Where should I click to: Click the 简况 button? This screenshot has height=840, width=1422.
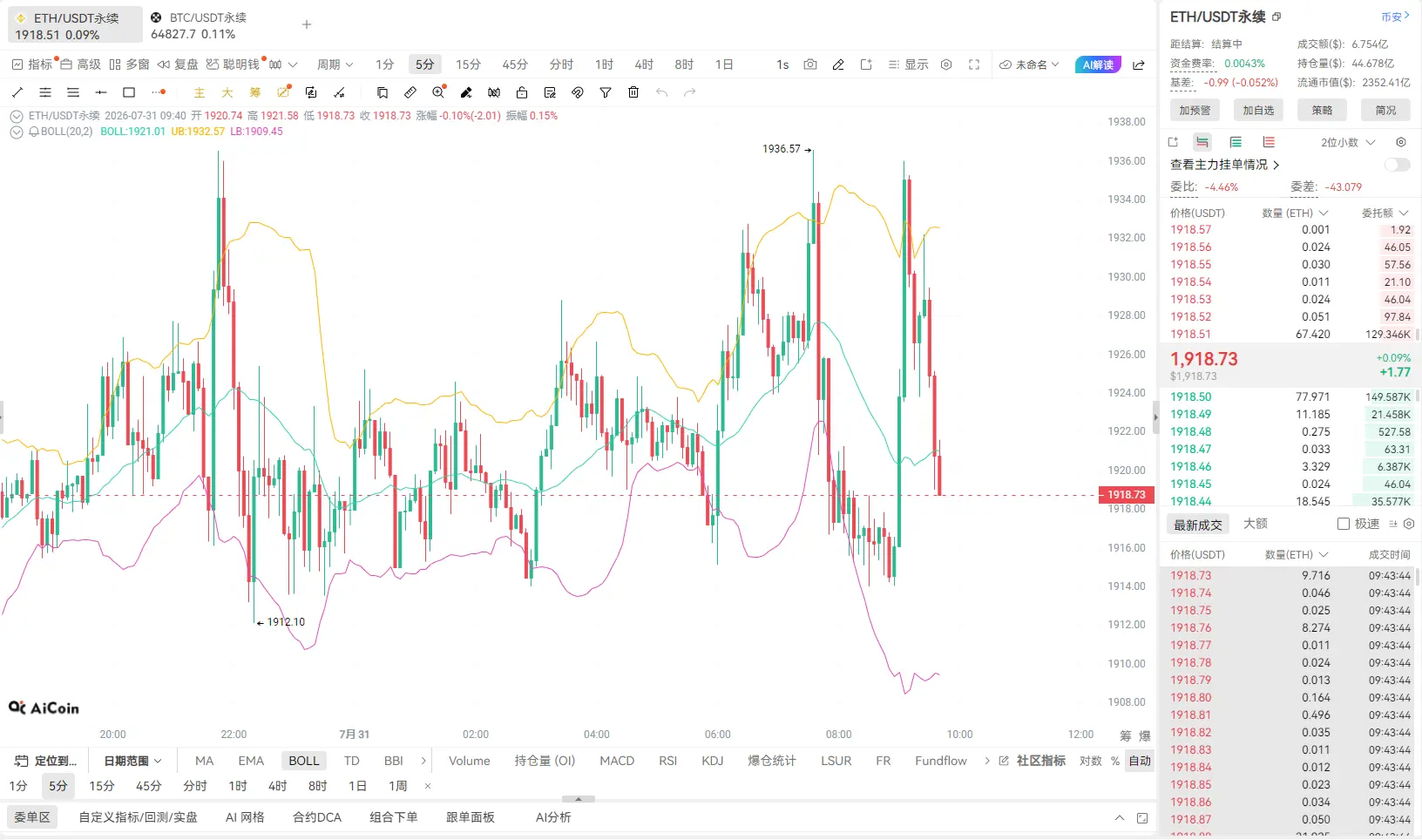tap(1385, 111)
